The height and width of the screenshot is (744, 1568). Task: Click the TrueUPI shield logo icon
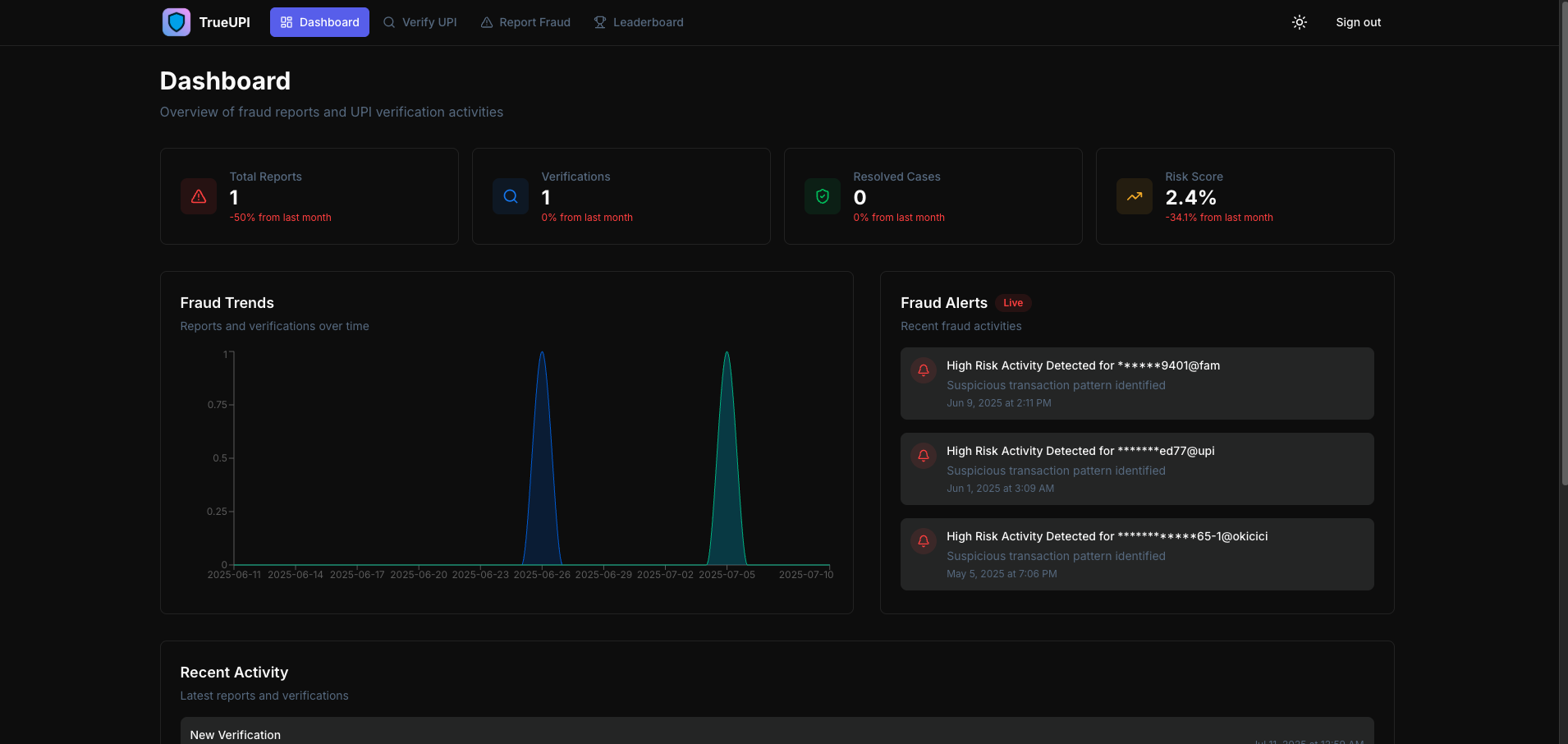(x=177, y=22)
